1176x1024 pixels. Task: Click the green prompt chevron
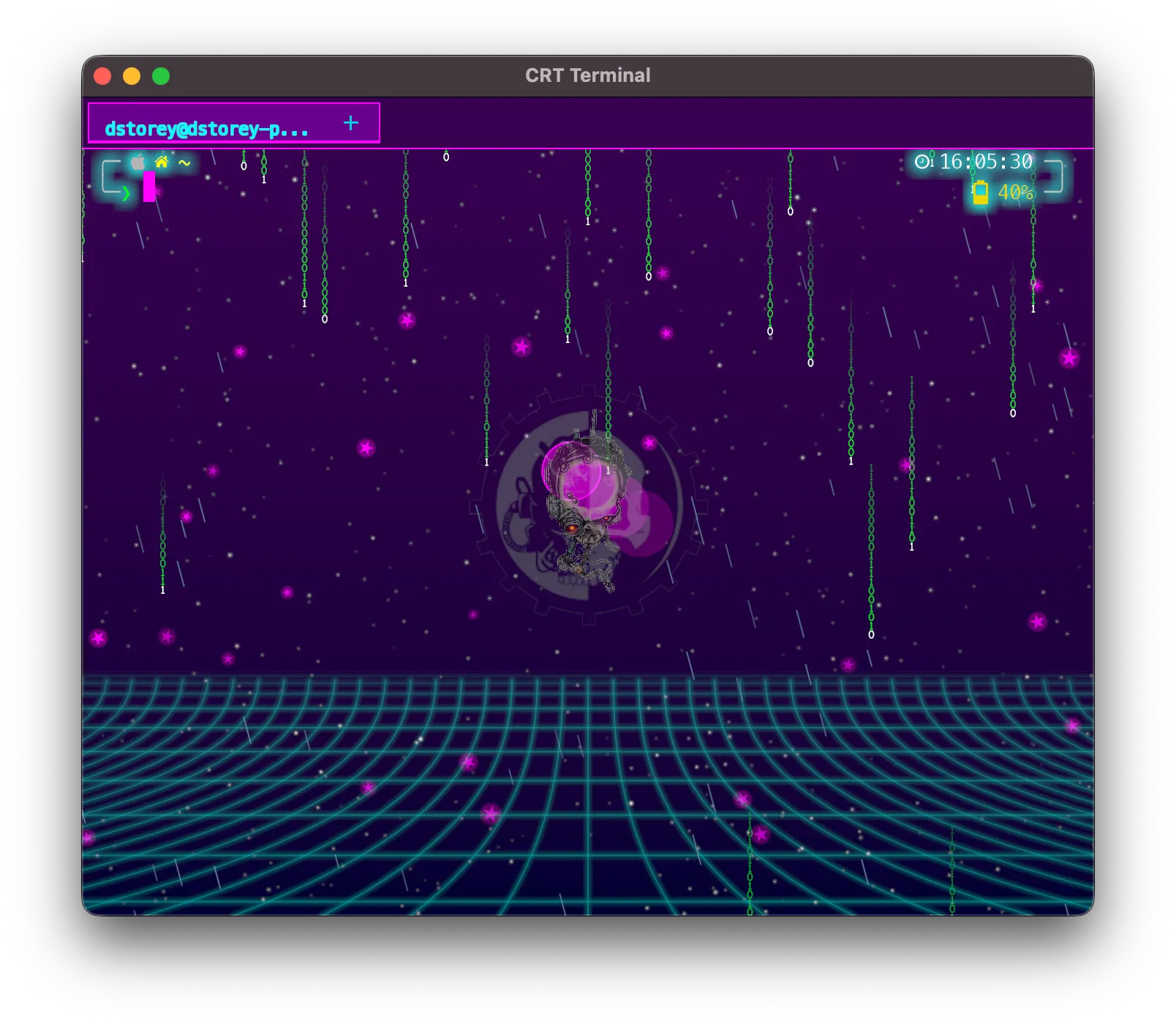127,193
